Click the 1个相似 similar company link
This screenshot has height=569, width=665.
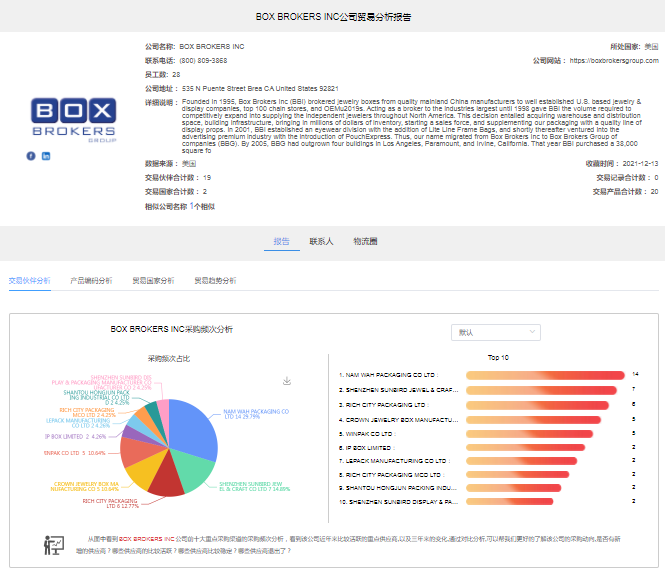[x=202, y=206]
